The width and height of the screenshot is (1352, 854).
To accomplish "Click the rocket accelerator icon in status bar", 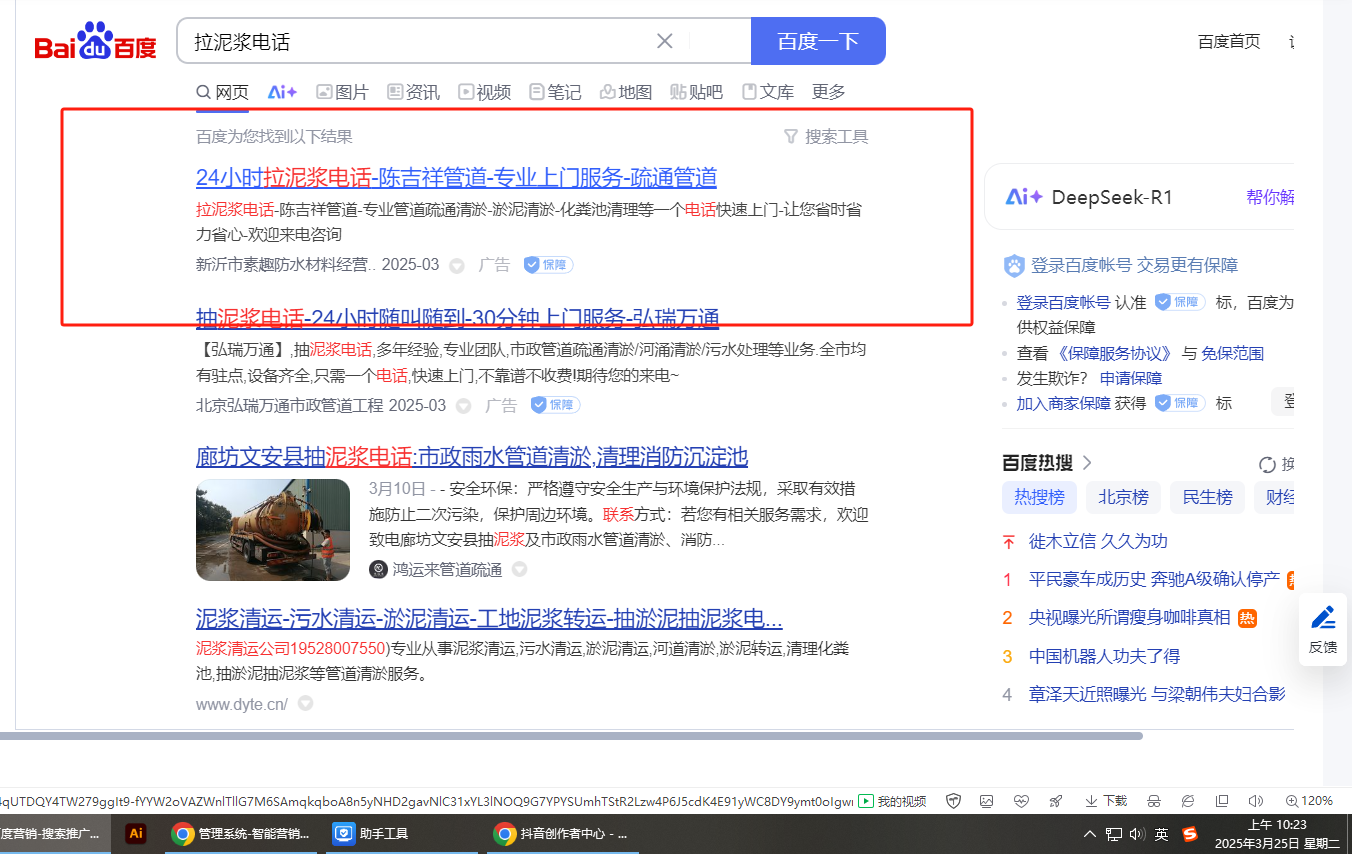I will point(1055,801).
